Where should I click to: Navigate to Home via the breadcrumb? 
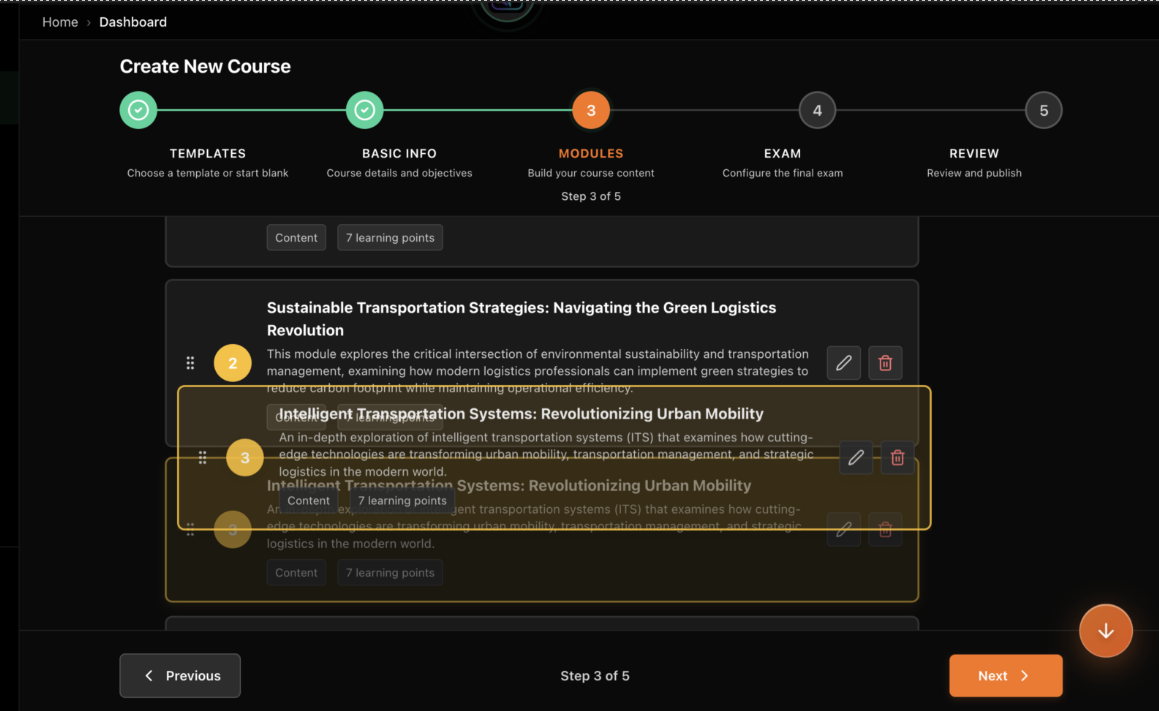coord(60,21)
